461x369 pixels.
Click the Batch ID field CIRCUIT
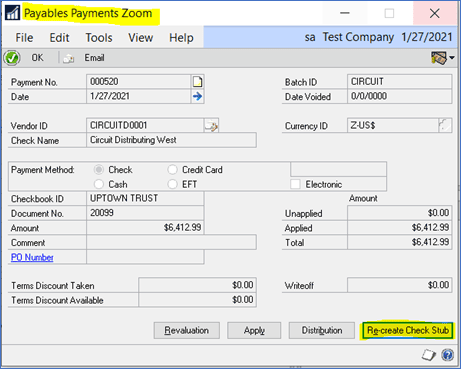click(x=400, y=81)
